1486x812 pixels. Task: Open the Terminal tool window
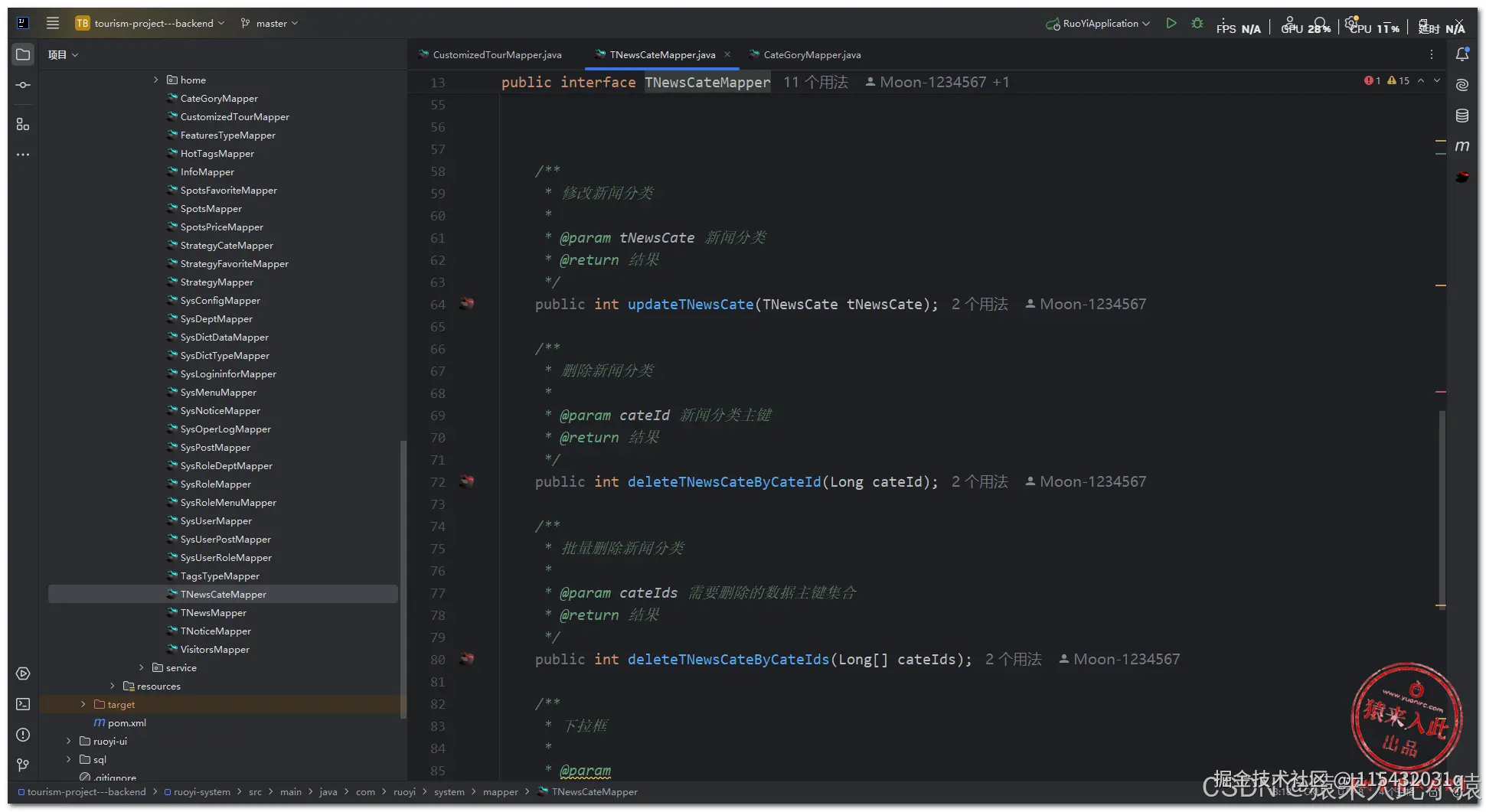tap(23, 704)
